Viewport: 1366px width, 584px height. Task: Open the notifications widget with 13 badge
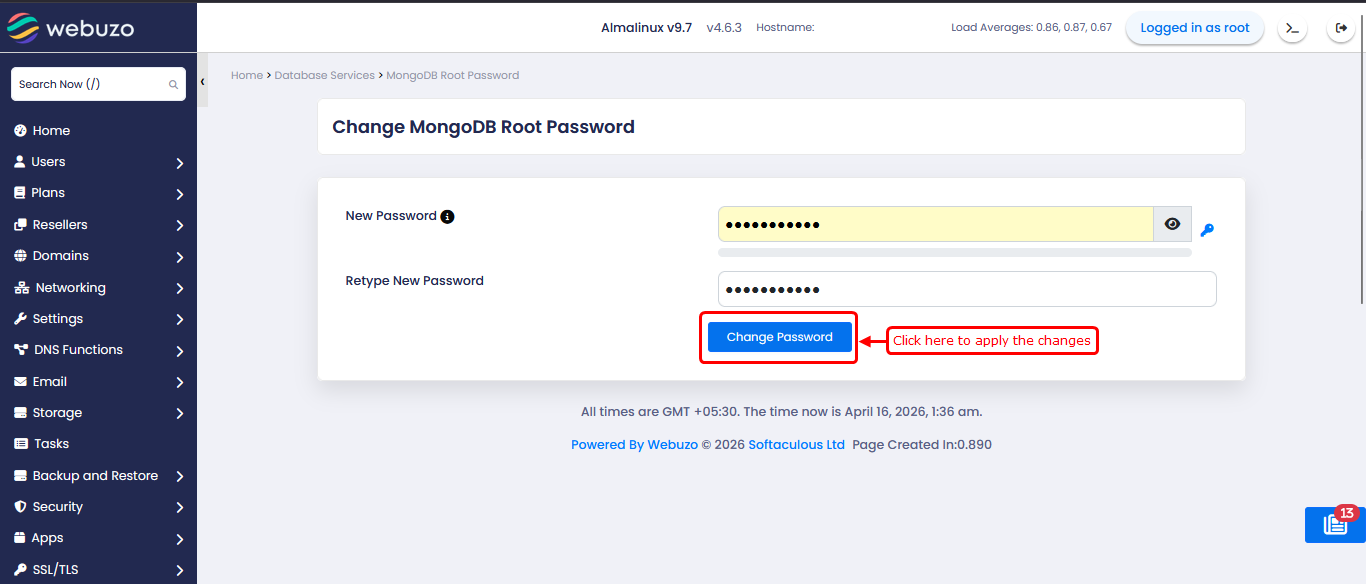1335,525
